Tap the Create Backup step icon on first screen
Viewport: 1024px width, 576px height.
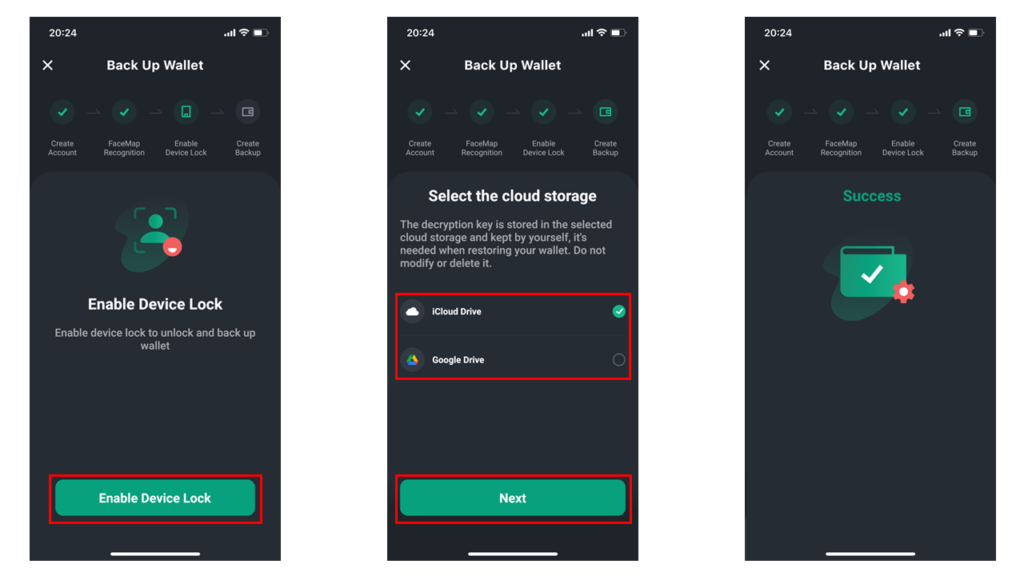click(x=248, y=112)
